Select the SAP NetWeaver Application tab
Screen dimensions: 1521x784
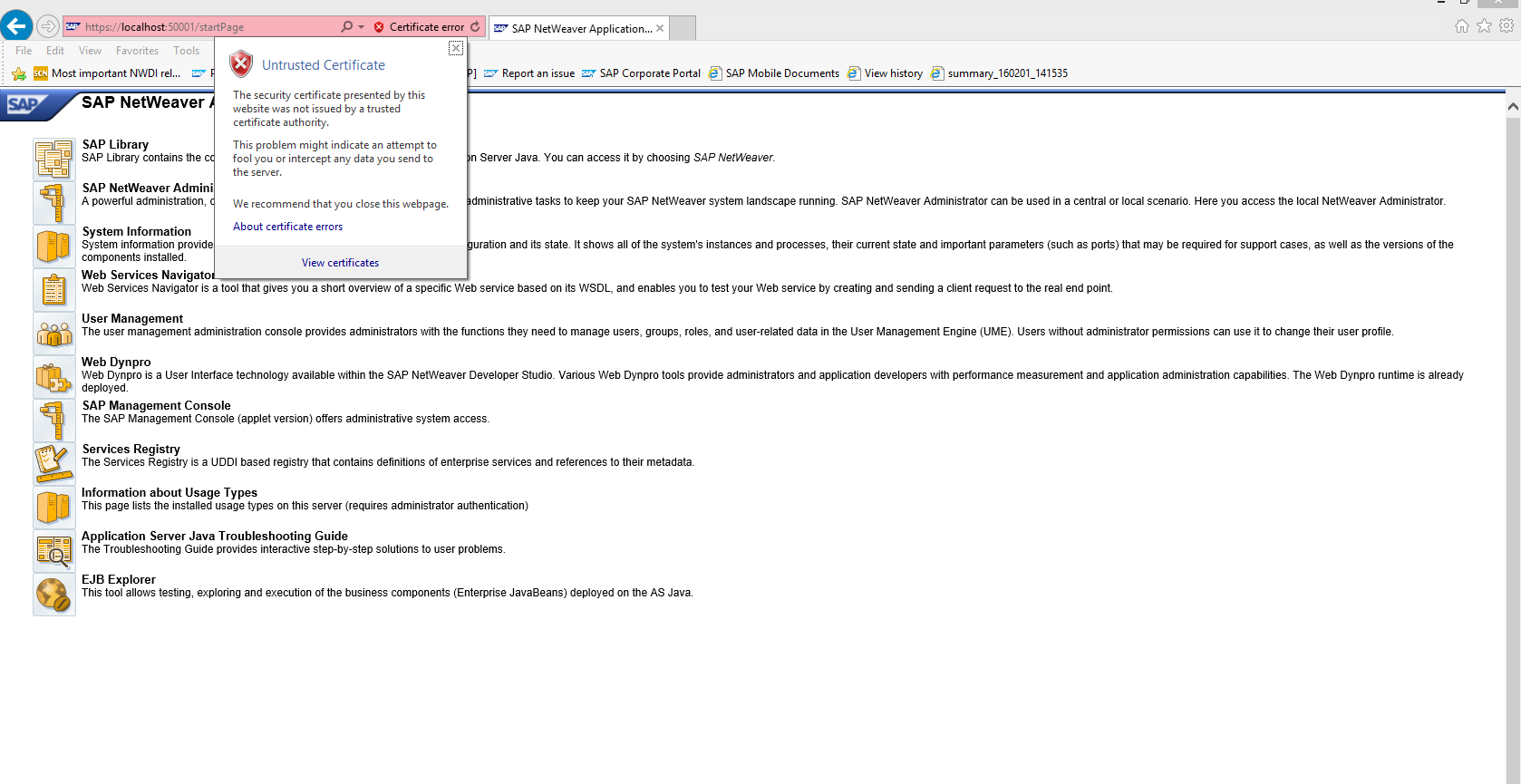point(578,28)
